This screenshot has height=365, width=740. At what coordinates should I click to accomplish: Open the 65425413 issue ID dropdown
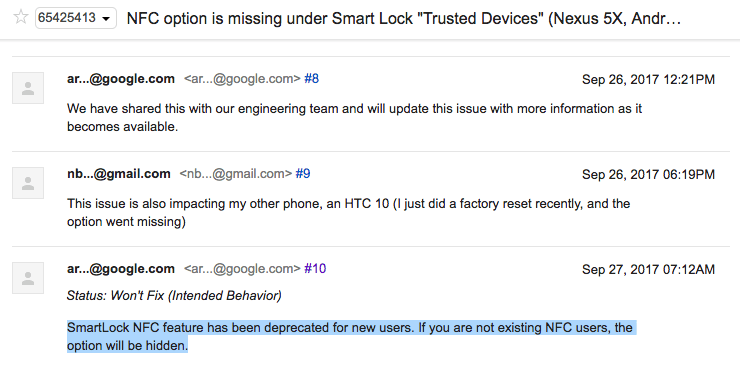pos(76,18)
